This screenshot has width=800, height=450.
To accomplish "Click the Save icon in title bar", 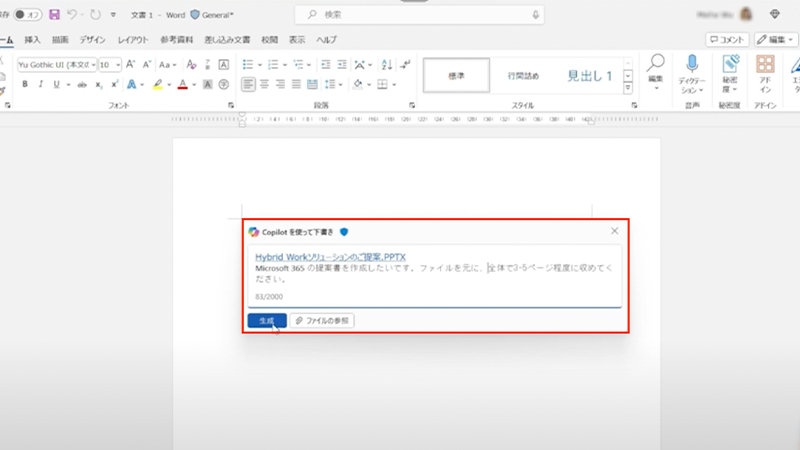I will point(54,15).
